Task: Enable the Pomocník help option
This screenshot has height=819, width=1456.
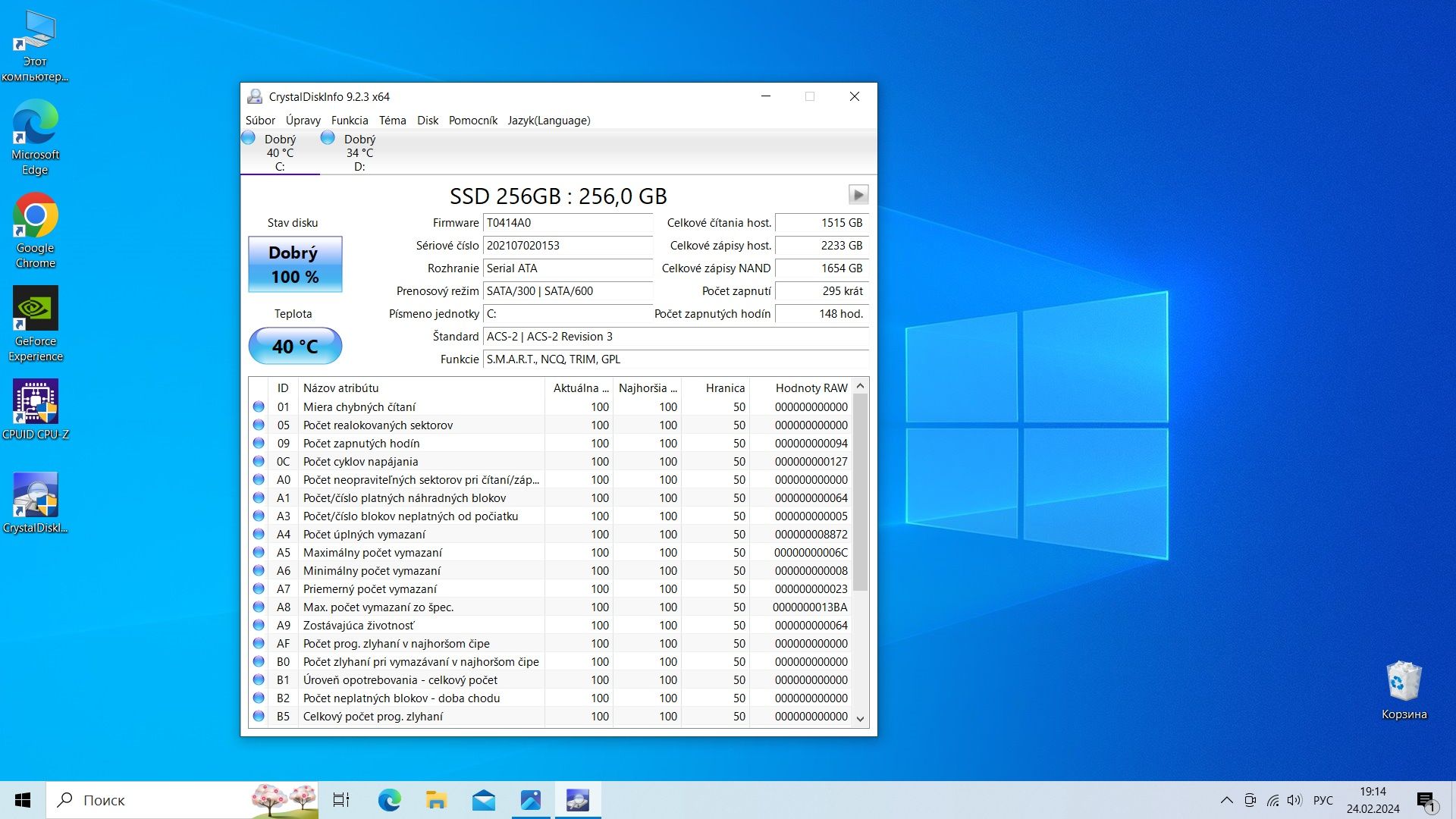Action: point(473,120)
